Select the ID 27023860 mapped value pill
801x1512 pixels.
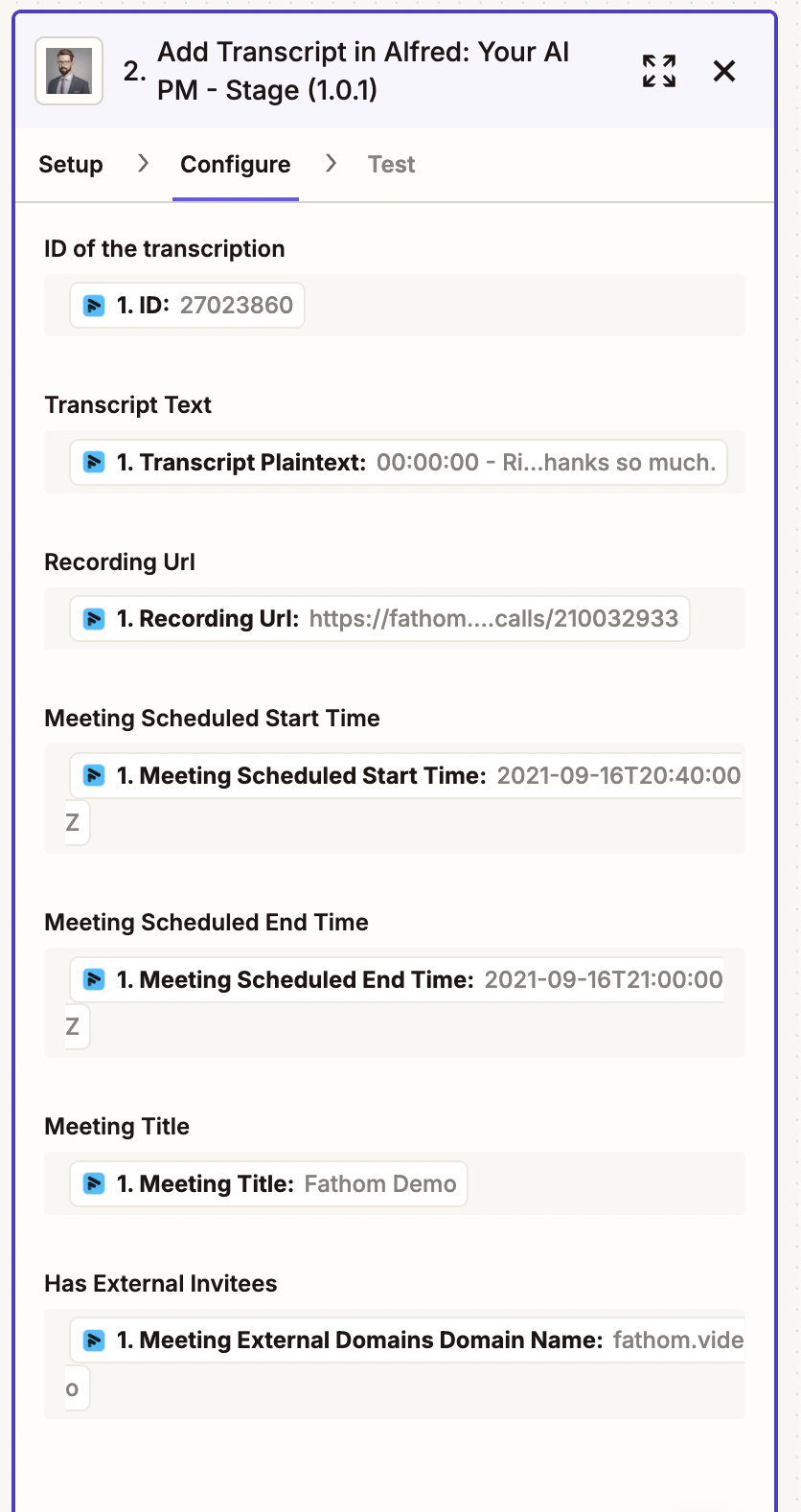[206, 306]
